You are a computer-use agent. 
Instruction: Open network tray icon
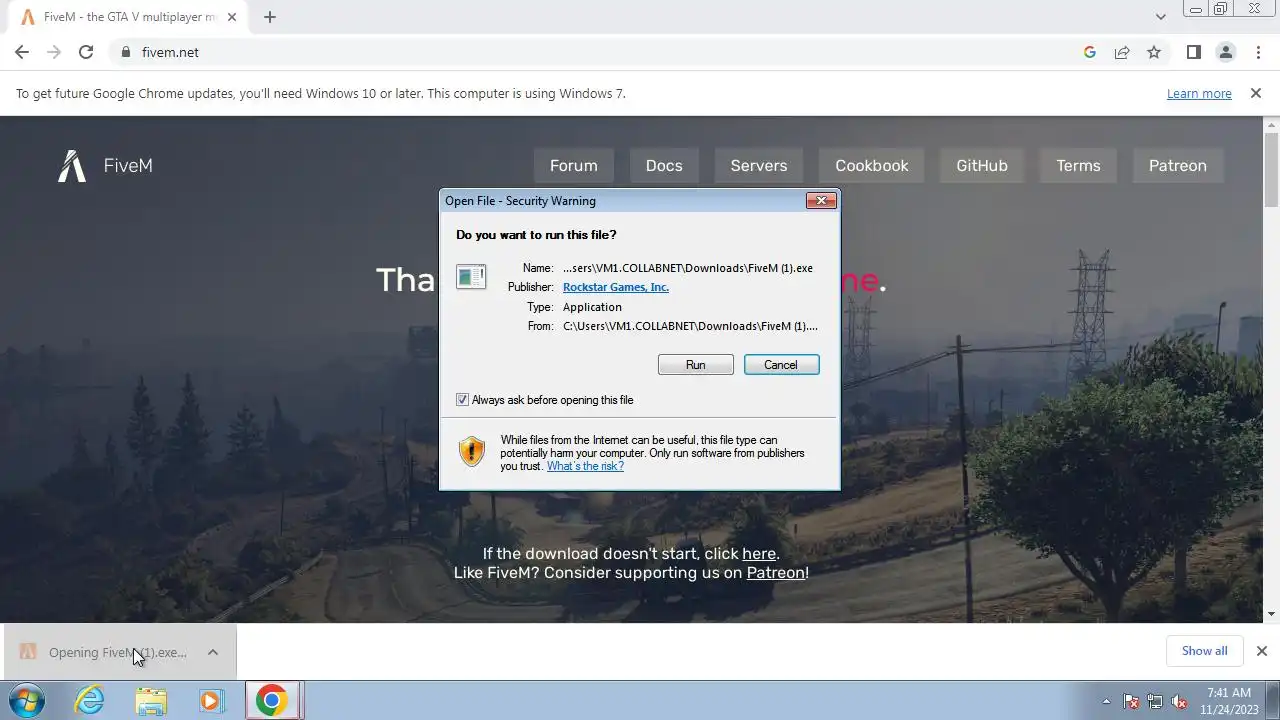(1155, 701)
